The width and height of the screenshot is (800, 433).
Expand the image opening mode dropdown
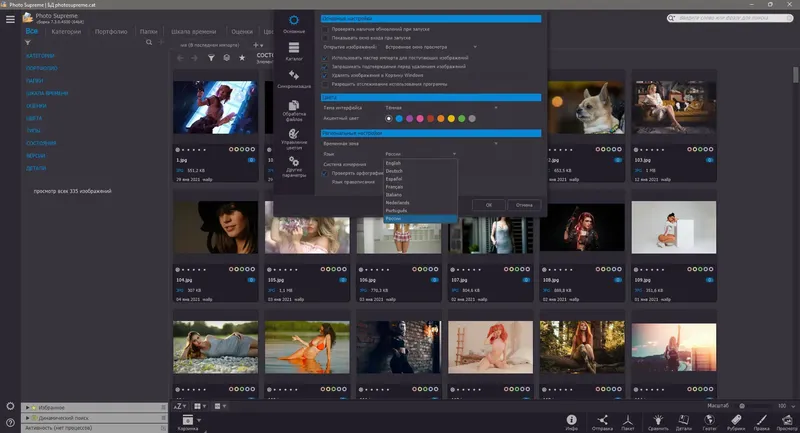(x=430, y=46)
